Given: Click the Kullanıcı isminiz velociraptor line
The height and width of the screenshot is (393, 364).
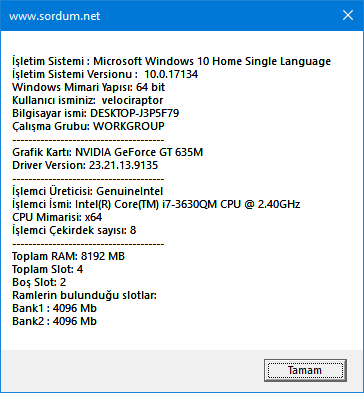Looking at the screenshot, I should pyautogui.click(x=88, y=100).
